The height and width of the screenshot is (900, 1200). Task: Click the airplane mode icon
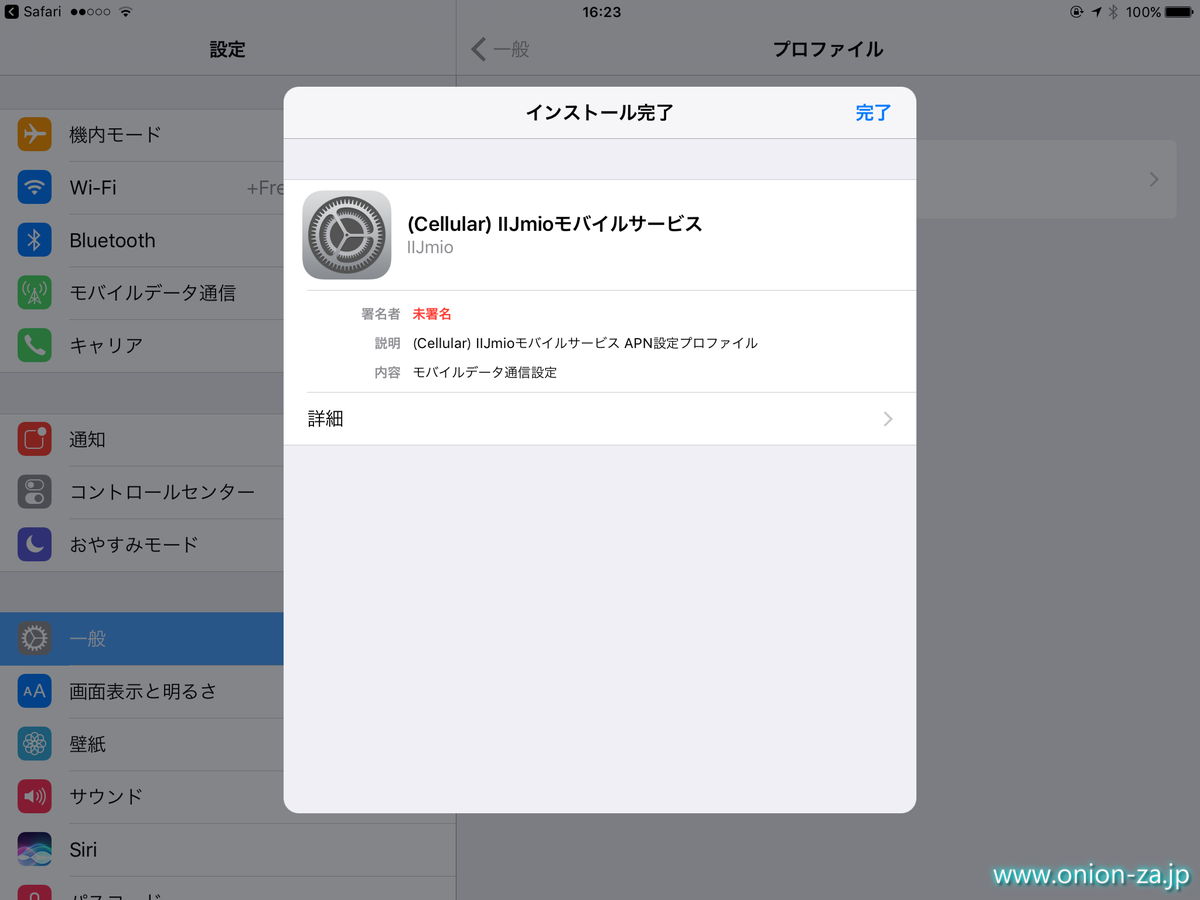[34, 134]
